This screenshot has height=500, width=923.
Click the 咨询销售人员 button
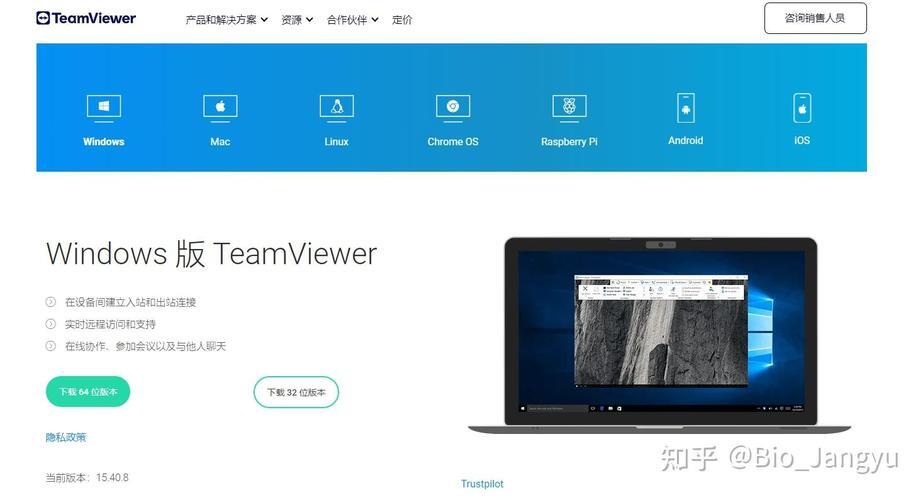[x=815, y=18]
